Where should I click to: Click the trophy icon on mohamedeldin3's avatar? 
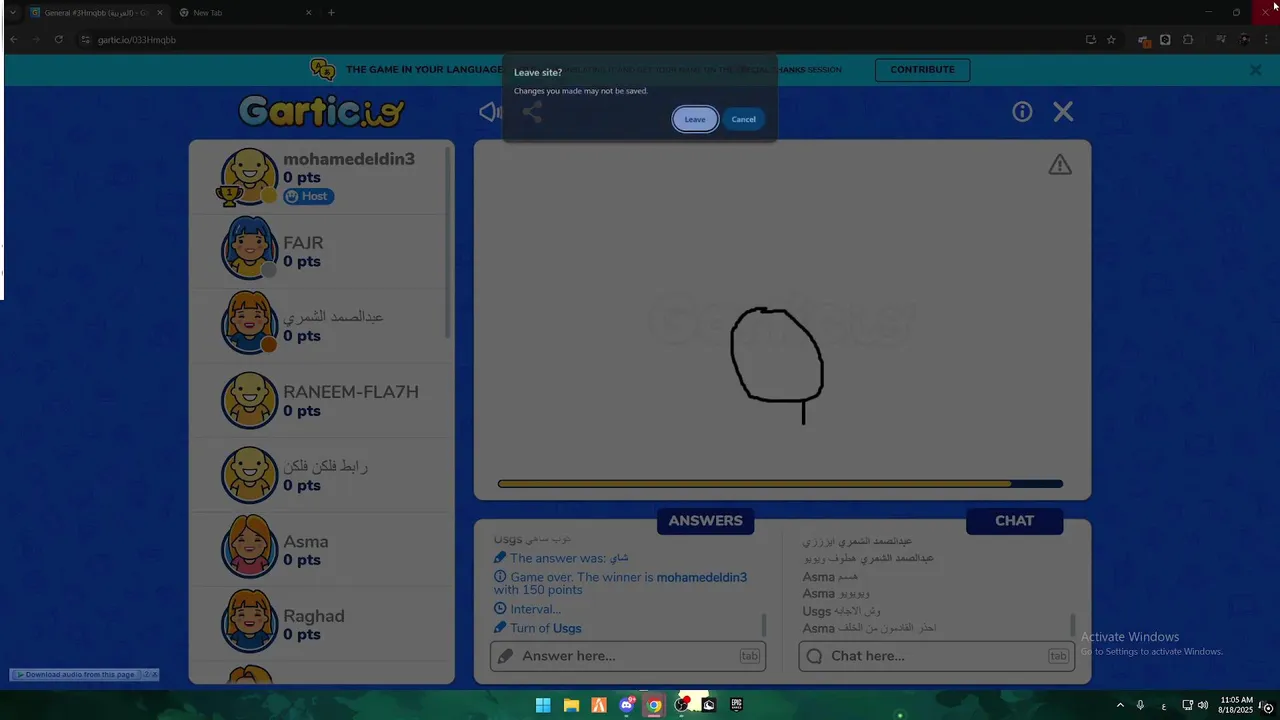click(x=228, y=194)
